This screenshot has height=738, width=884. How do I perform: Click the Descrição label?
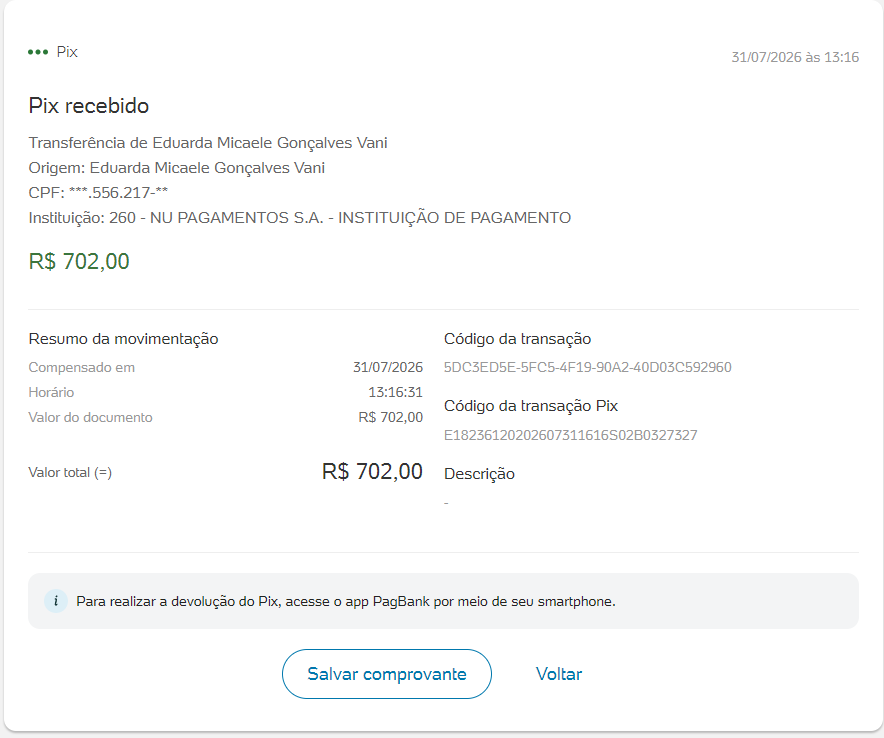(479, 474)
